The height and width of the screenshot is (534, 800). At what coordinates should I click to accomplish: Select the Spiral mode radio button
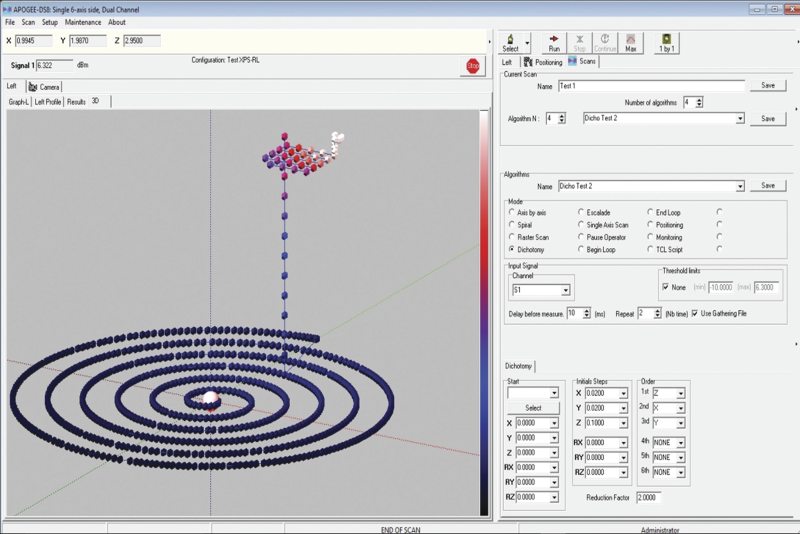(513, 225)
